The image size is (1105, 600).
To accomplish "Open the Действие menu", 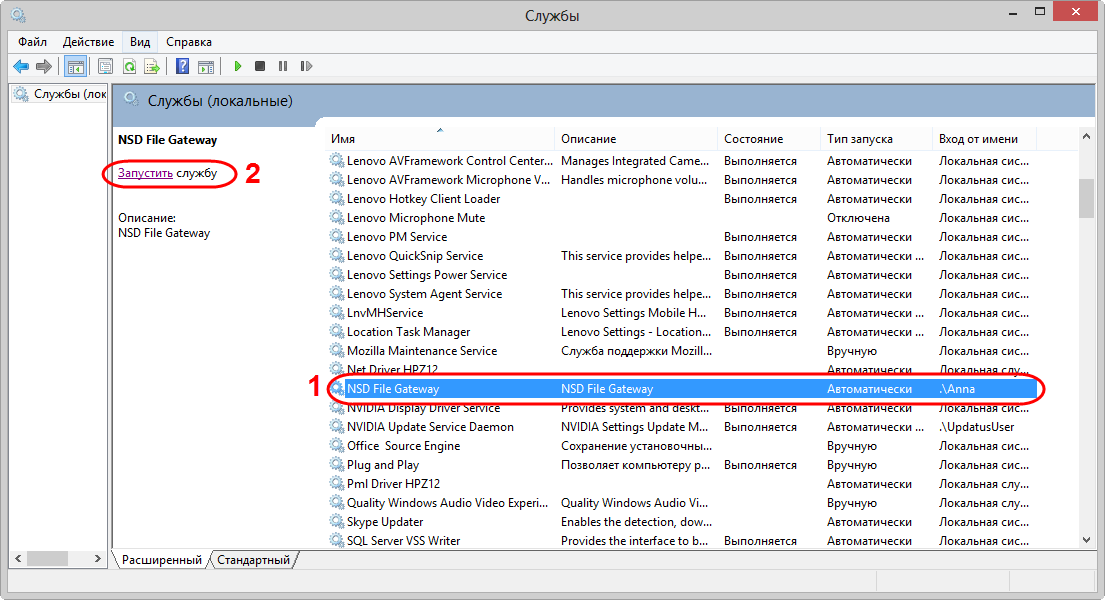I will pos(88,42).
